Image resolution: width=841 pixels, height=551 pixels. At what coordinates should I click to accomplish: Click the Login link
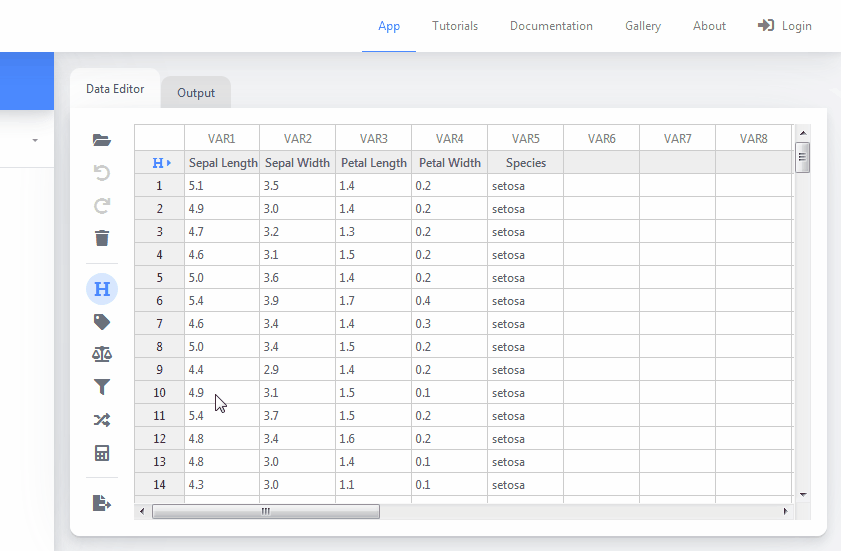tap(785, 26)
